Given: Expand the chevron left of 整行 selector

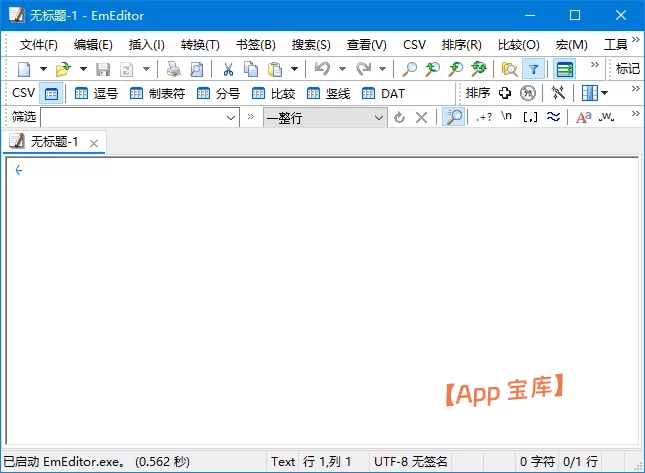Looking at the screenshot, I should pos(251,117).
